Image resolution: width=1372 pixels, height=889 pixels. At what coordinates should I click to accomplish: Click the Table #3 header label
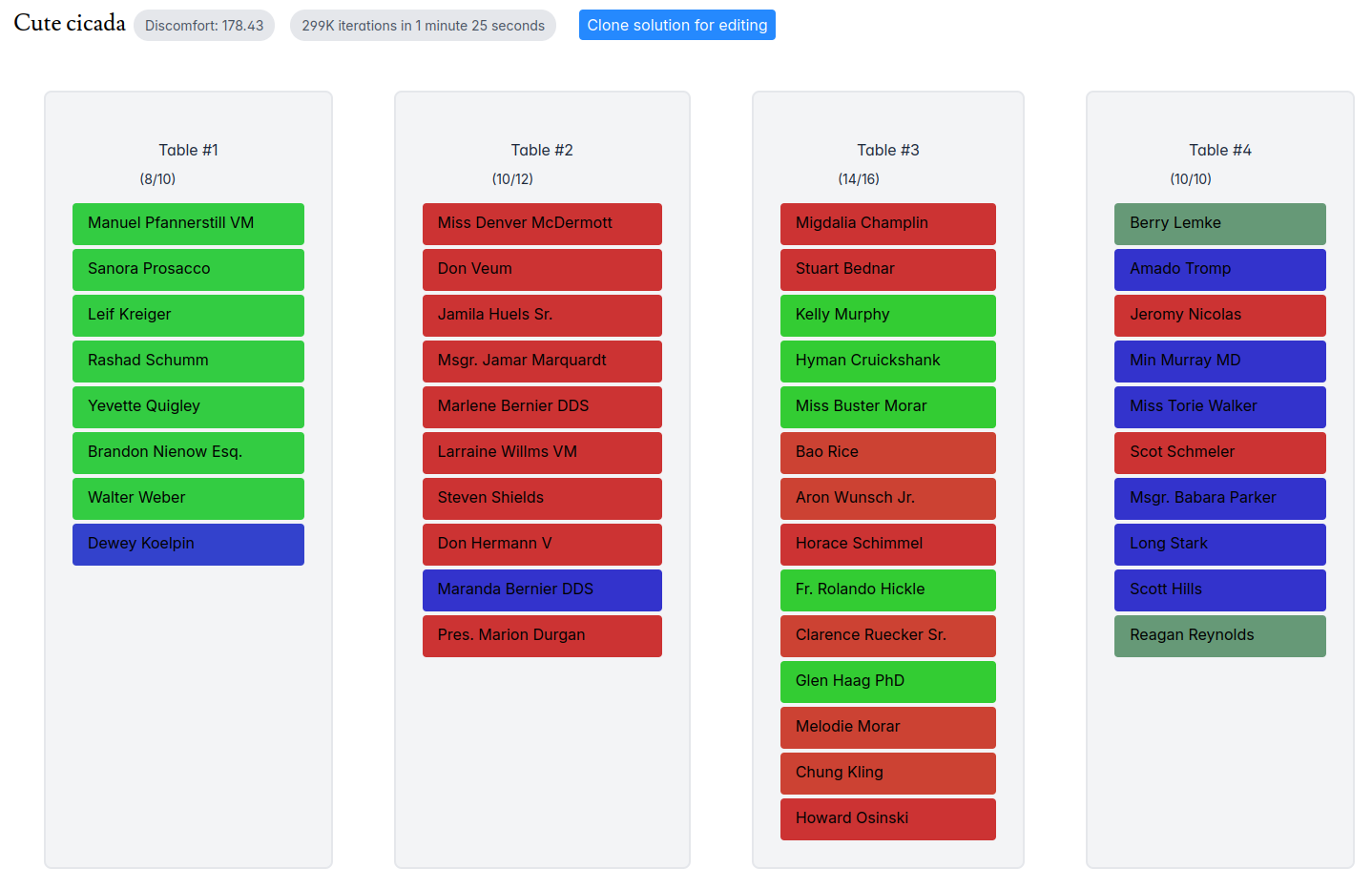[x=887, y=150]
